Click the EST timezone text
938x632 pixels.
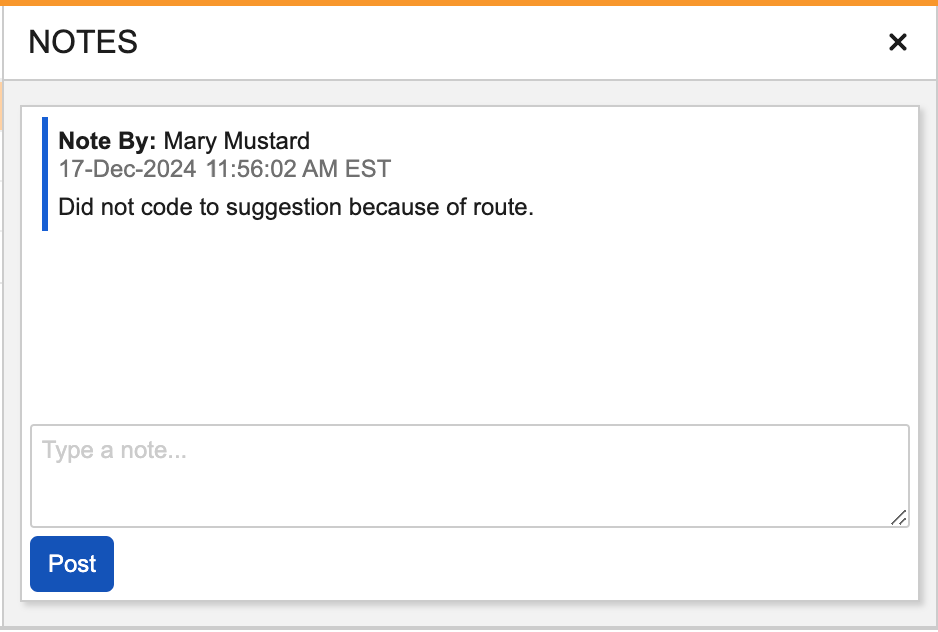pos(367,169)
